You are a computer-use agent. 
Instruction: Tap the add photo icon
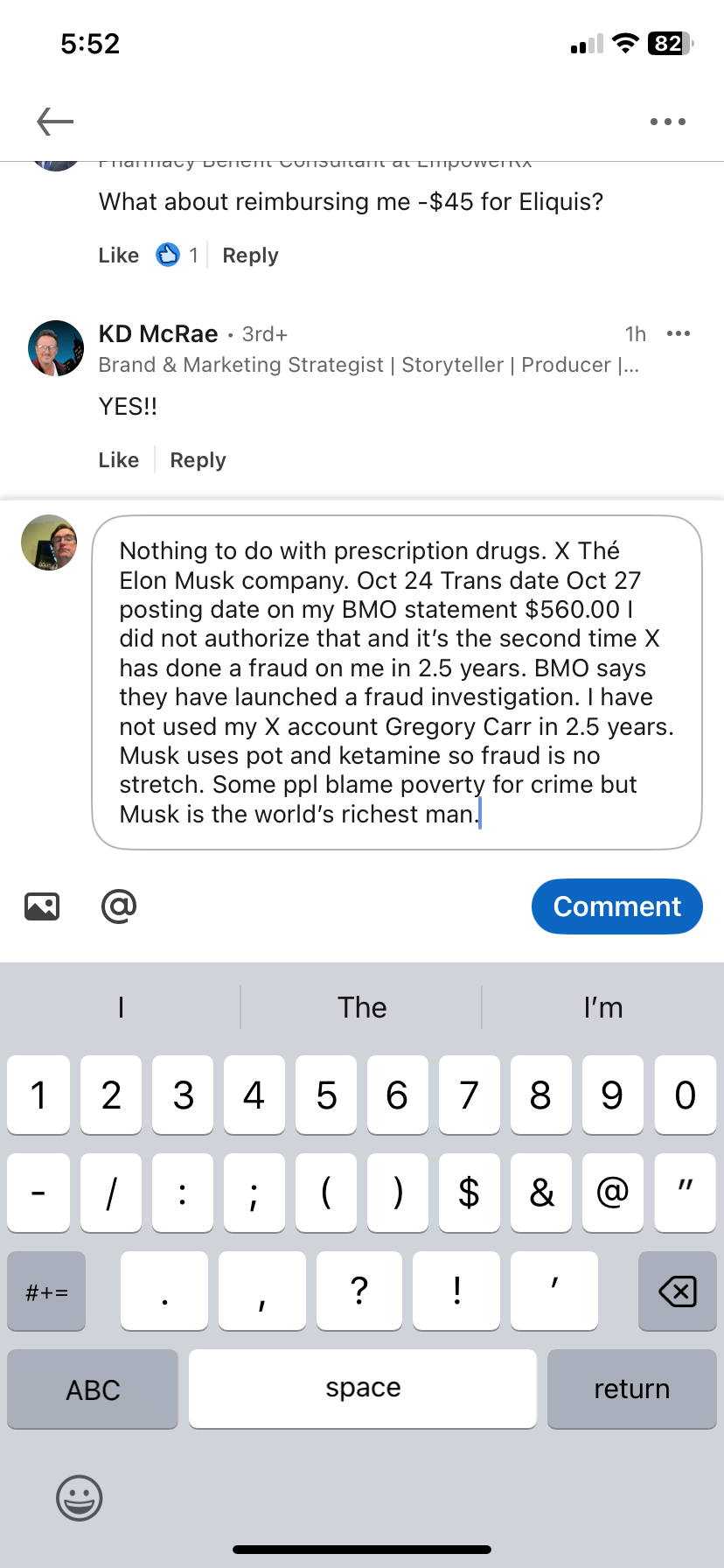[42, 906]
